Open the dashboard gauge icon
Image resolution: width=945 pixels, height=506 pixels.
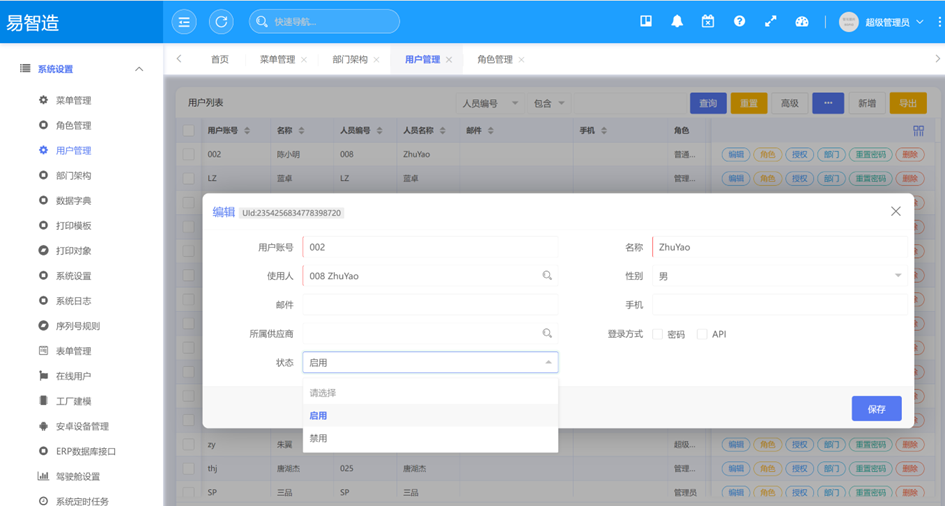click(802, 21)
